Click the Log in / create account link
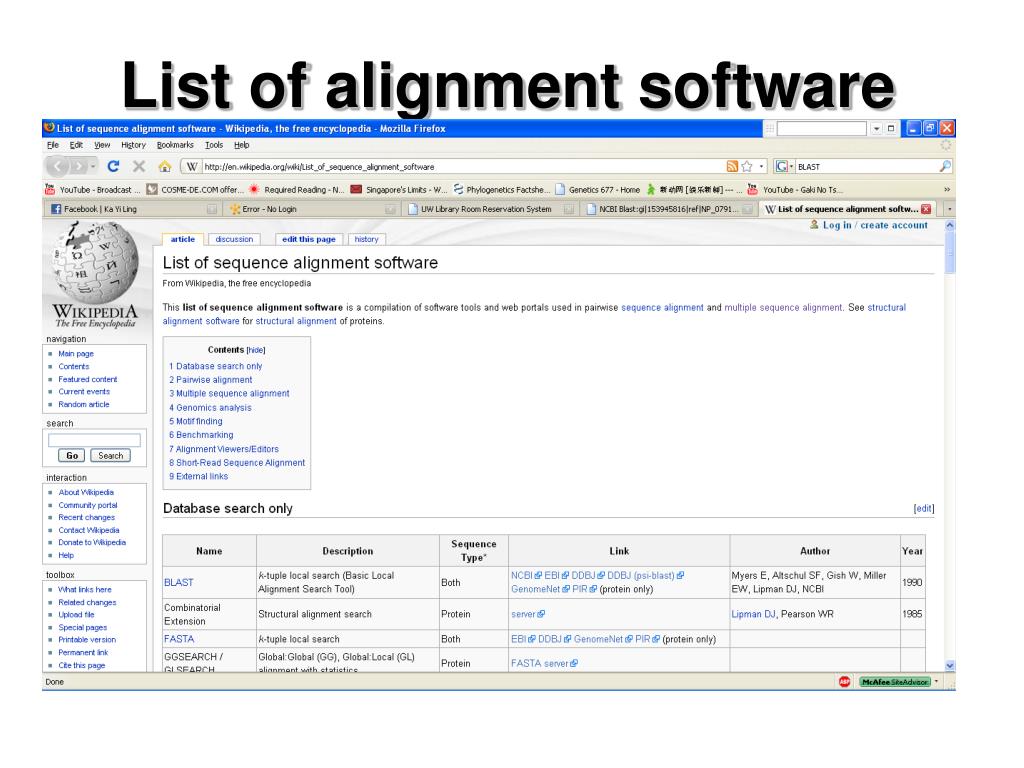Screen dimensions: 1024x768 coord(874,225)
